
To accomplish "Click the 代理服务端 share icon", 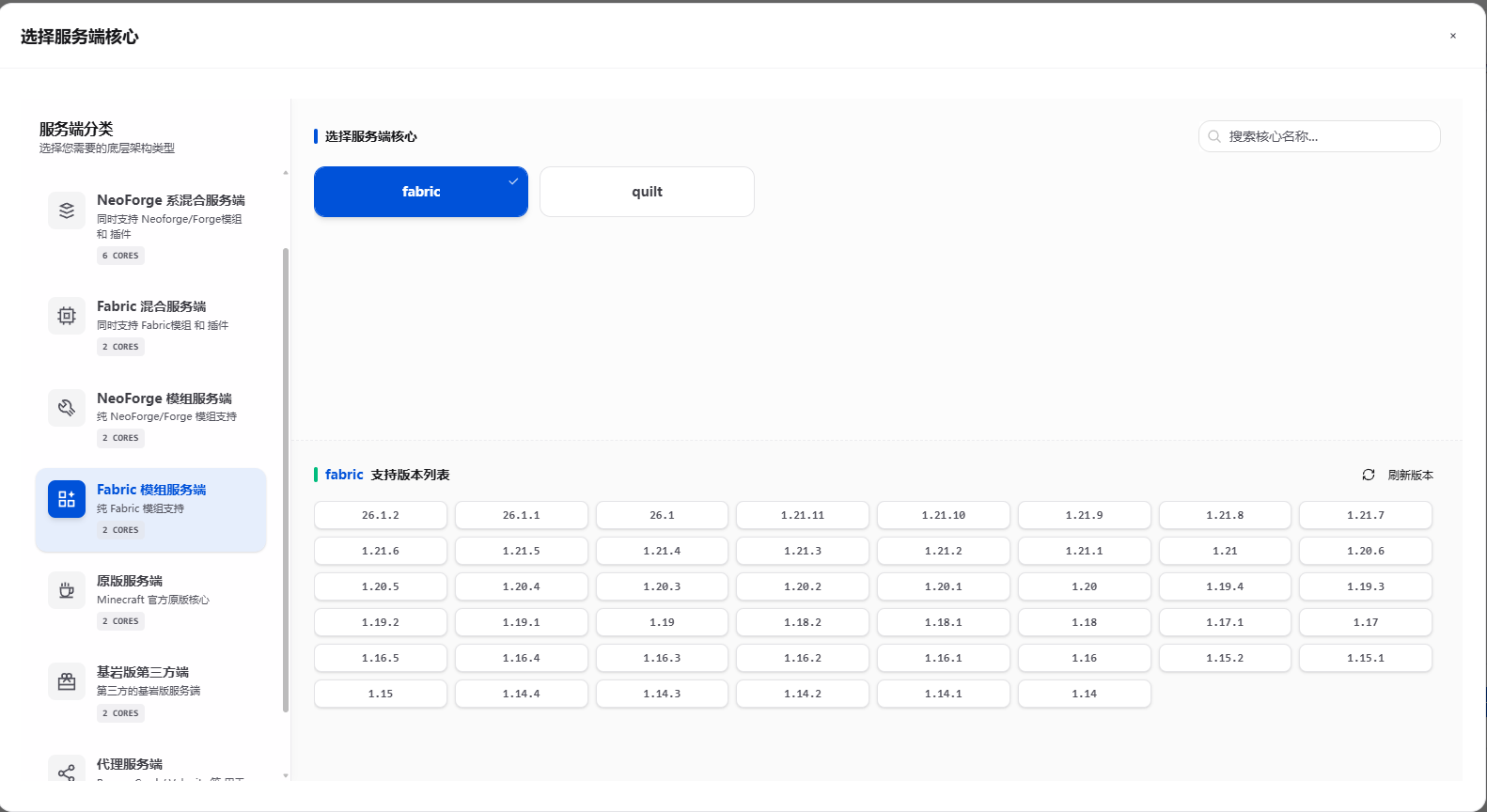I will click(67, 773).
